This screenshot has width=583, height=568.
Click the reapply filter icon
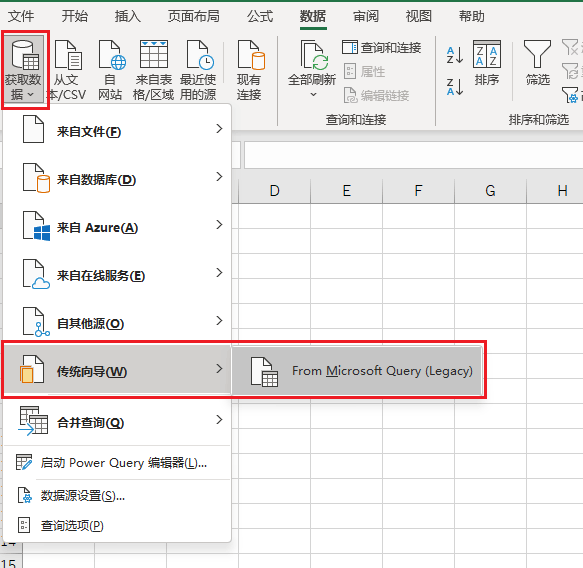[x=570, y=71]
